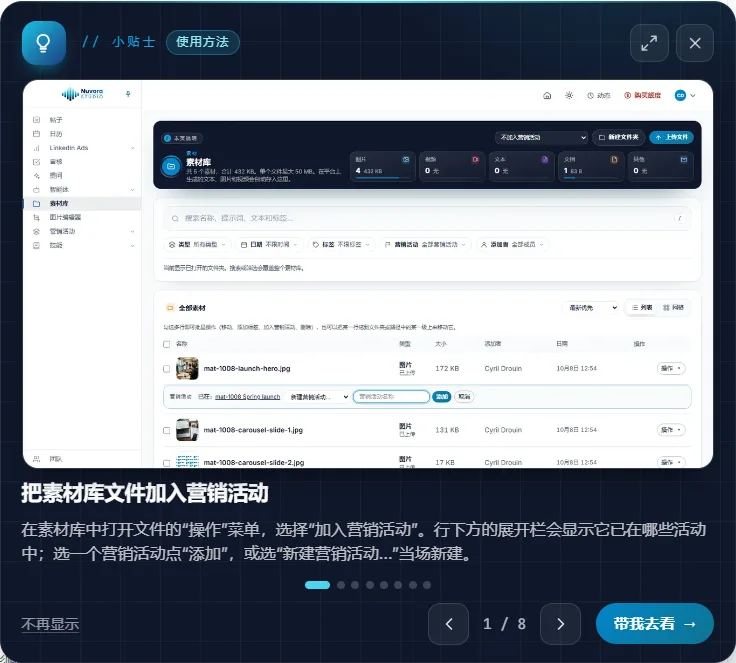Open the sort order dropdown near 列表

click(591, 308)
